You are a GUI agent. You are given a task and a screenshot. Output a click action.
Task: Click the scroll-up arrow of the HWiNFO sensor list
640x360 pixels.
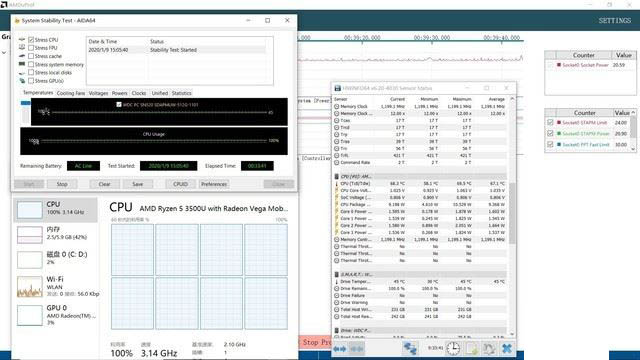click(x=512, y=99)
